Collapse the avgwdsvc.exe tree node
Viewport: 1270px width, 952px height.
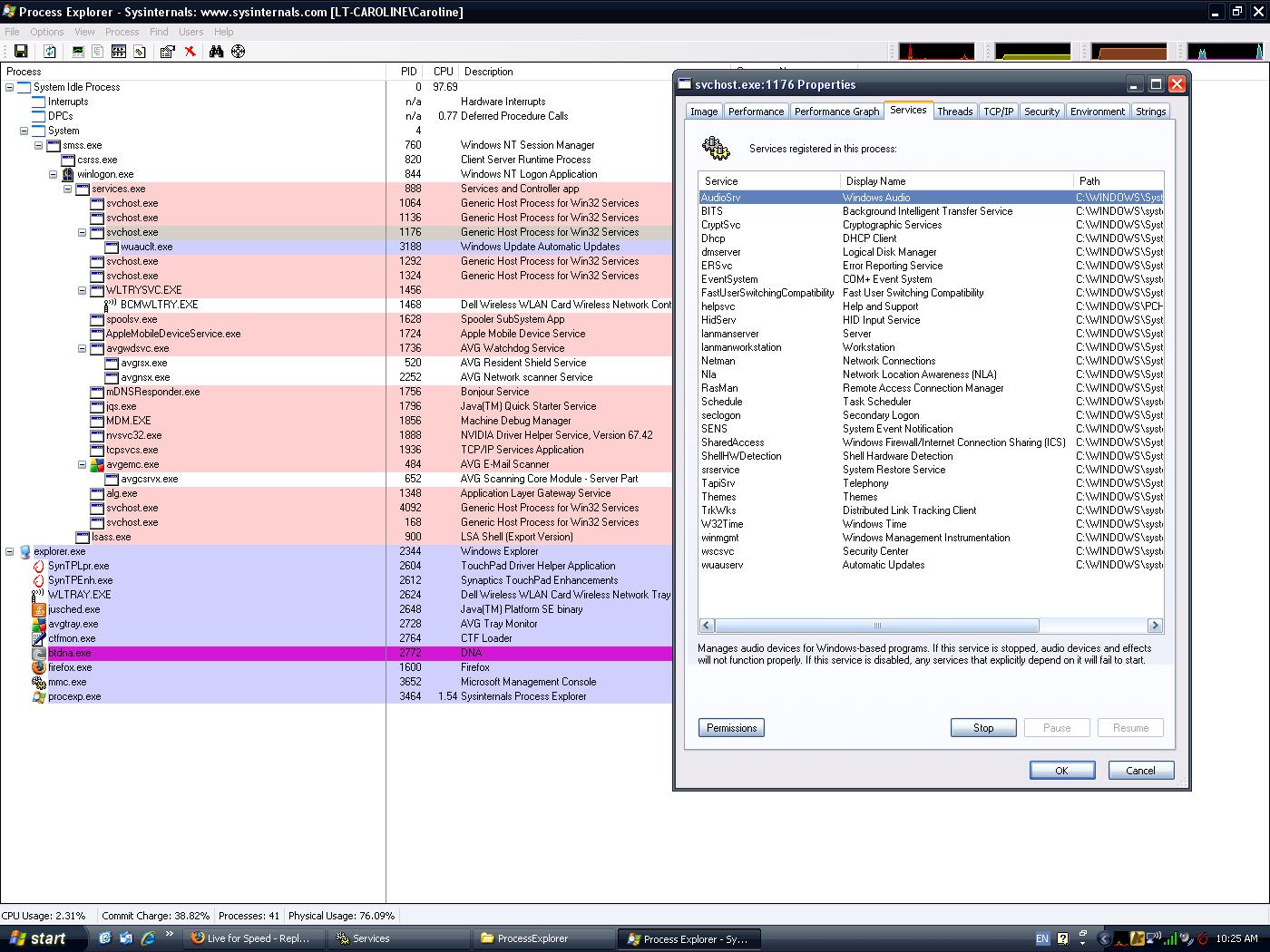click(83, 348)
